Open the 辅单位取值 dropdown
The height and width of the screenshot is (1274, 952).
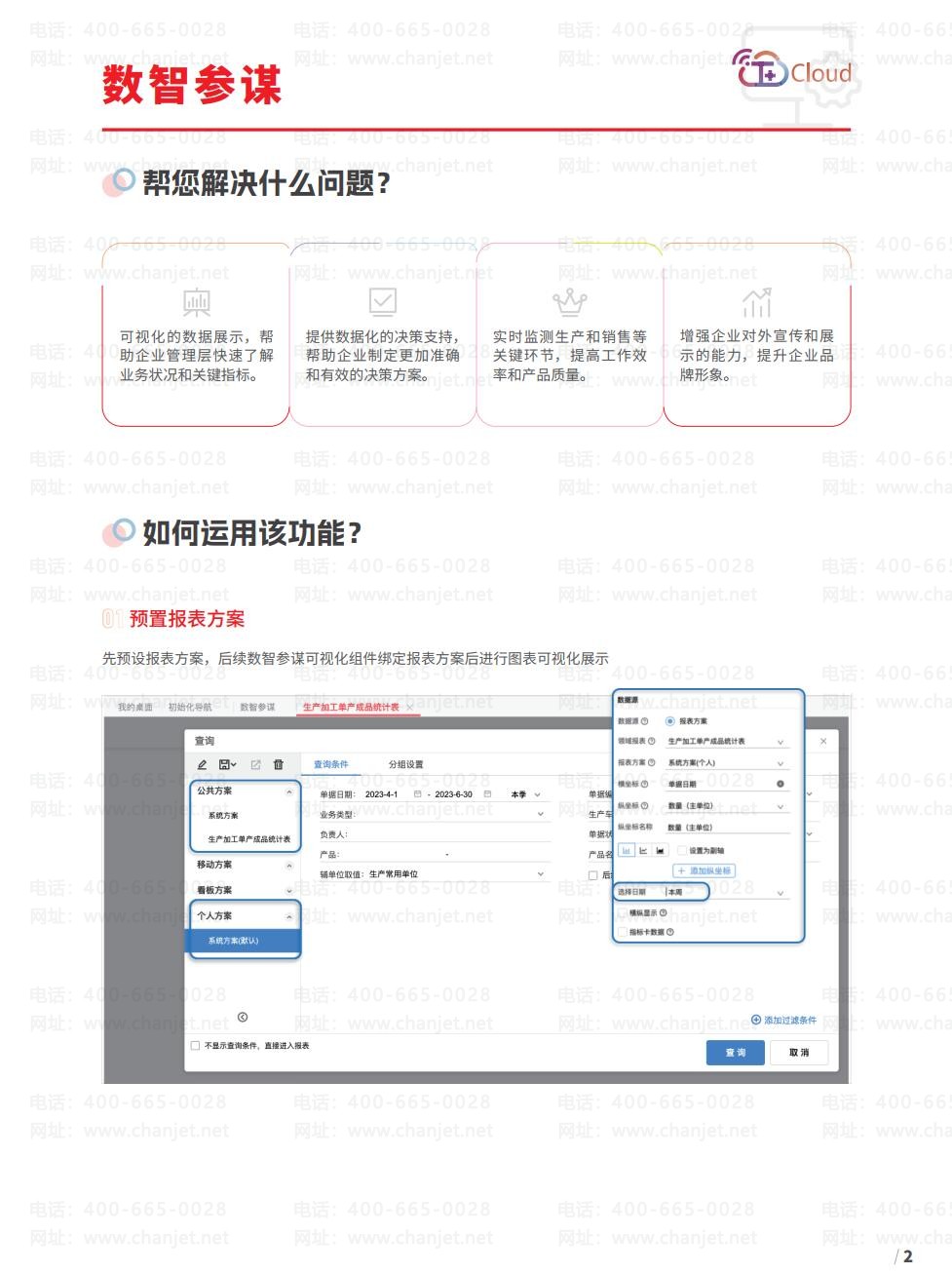click(541, 874)
